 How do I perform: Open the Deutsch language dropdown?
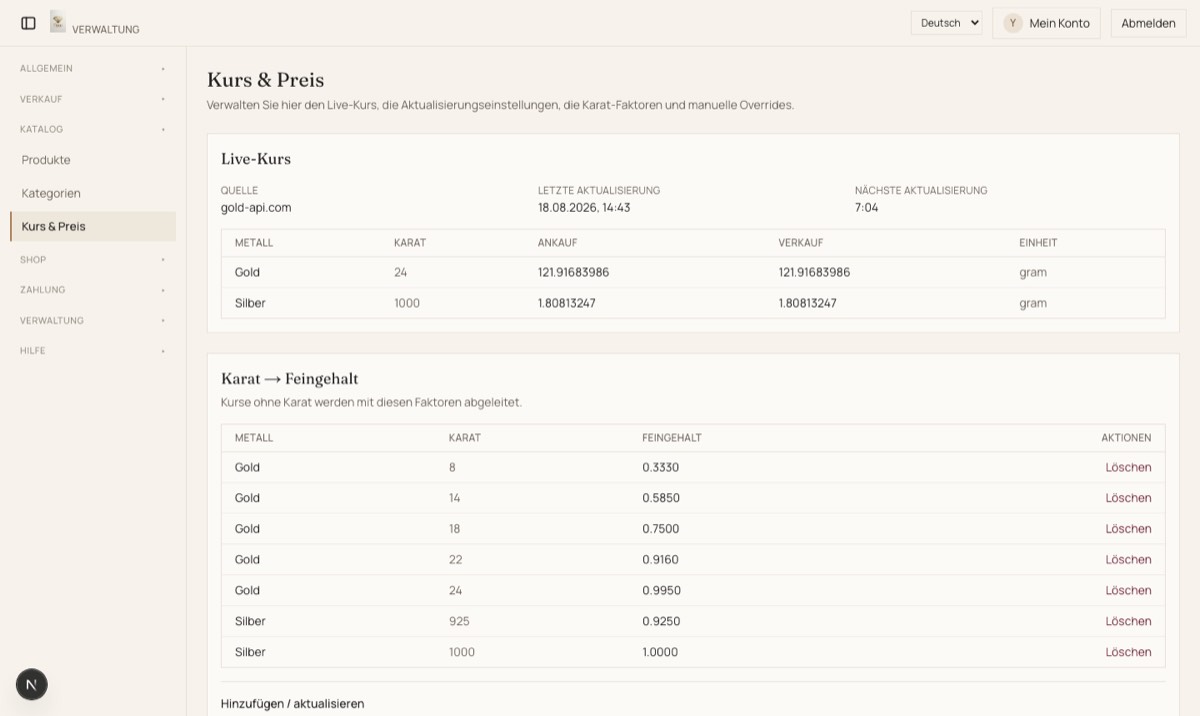946,23
